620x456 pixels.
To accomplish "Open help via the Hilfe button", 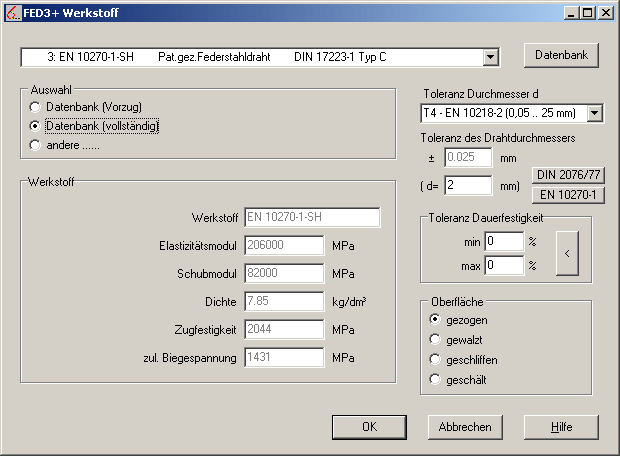I will 561,426.
